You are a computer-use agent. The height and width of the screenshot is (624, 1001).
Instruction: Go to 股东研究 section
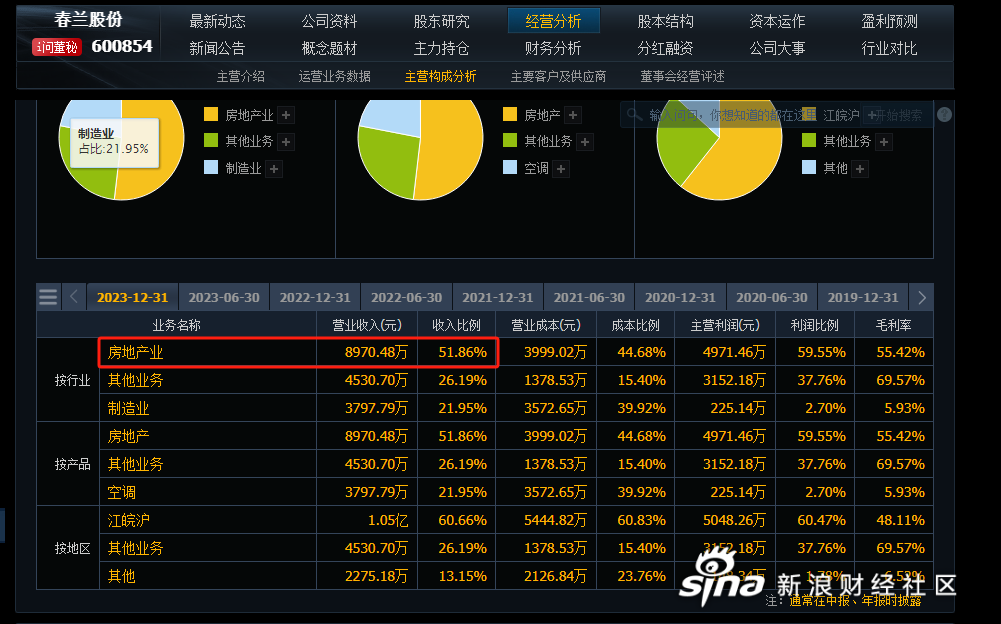click(x=441, y=21)
